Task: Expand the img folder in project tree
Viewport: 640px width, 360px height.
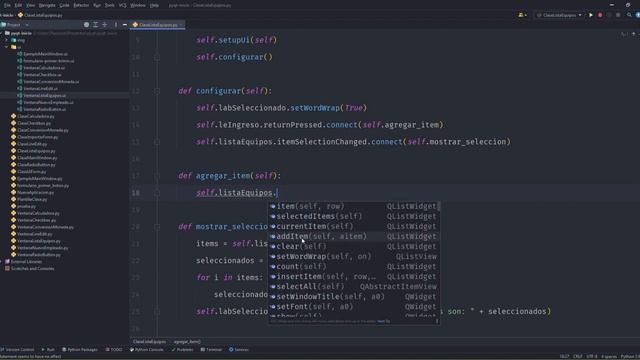Action: pyautogui.click(x=7, y=40)
